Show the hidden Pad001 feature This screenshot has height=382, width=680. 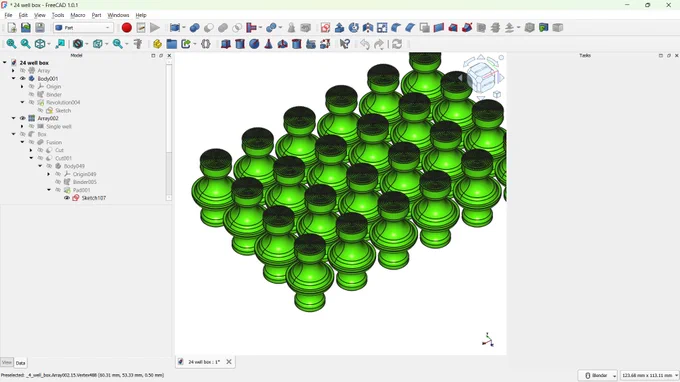[58, 190]
